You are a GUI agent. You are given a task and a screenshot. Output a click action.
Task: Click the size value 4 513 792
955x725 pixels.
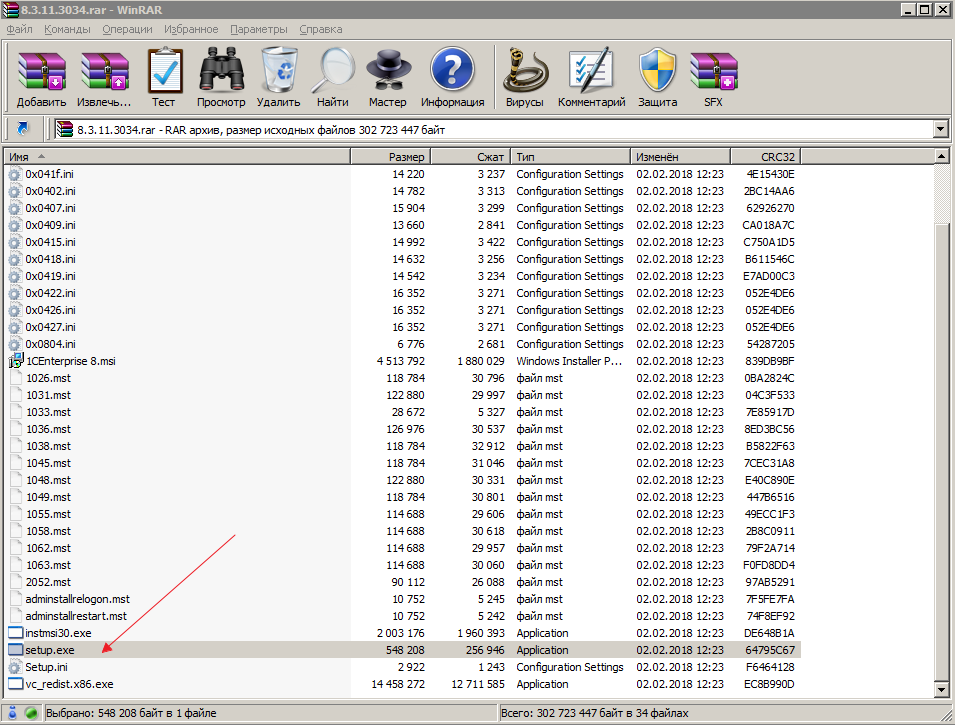pyautogui.click(x=401, y=361)
